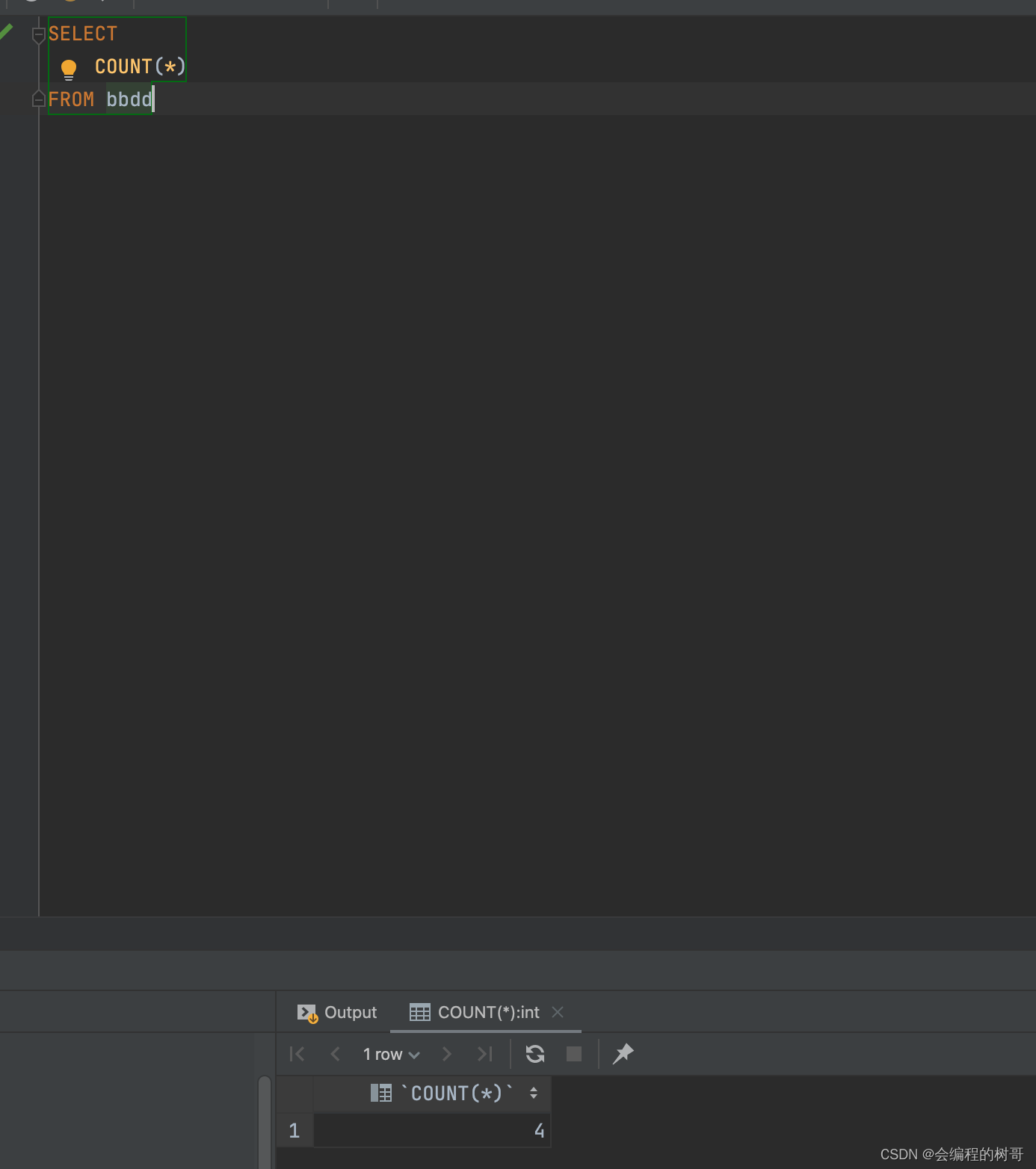This screenshot has width=1036, height=1169.
Task: Go to previous page of results
Action: (x=335, y=1054)
